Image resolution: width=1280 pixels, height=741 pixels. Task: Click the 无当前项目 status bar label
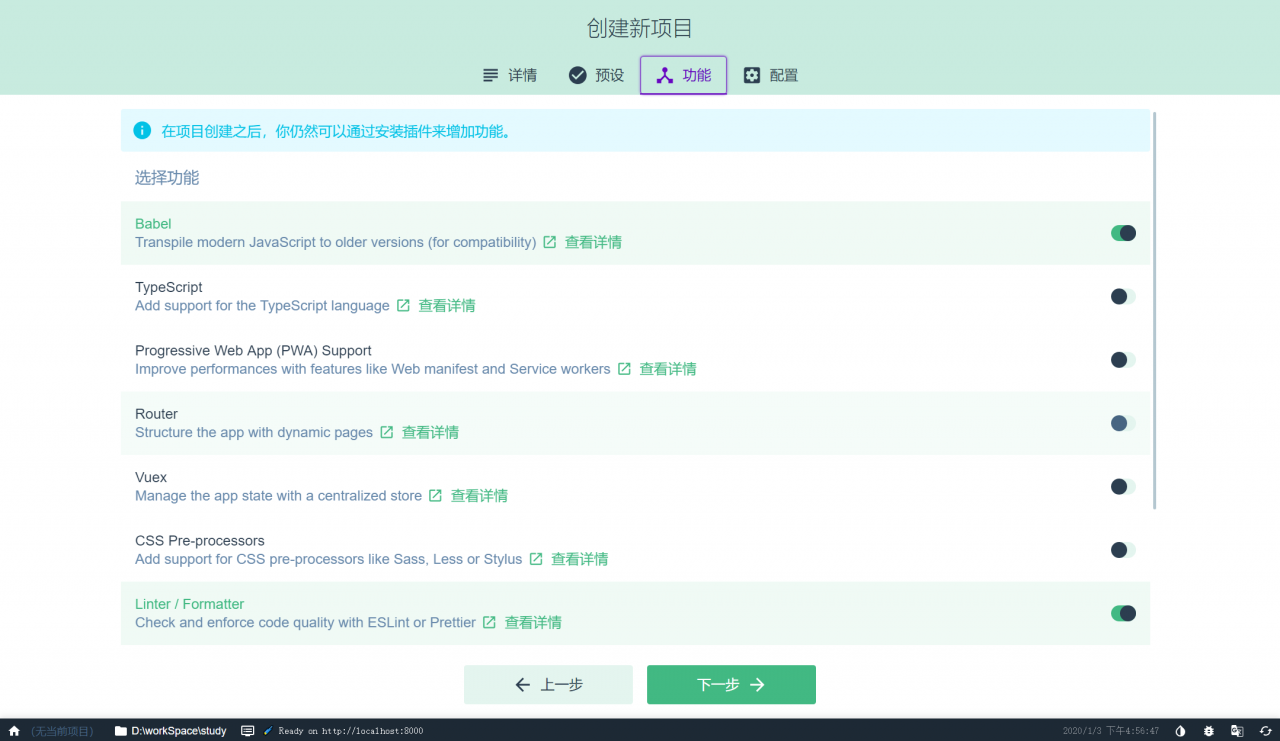pyautogui.click(x=61, y=731)
